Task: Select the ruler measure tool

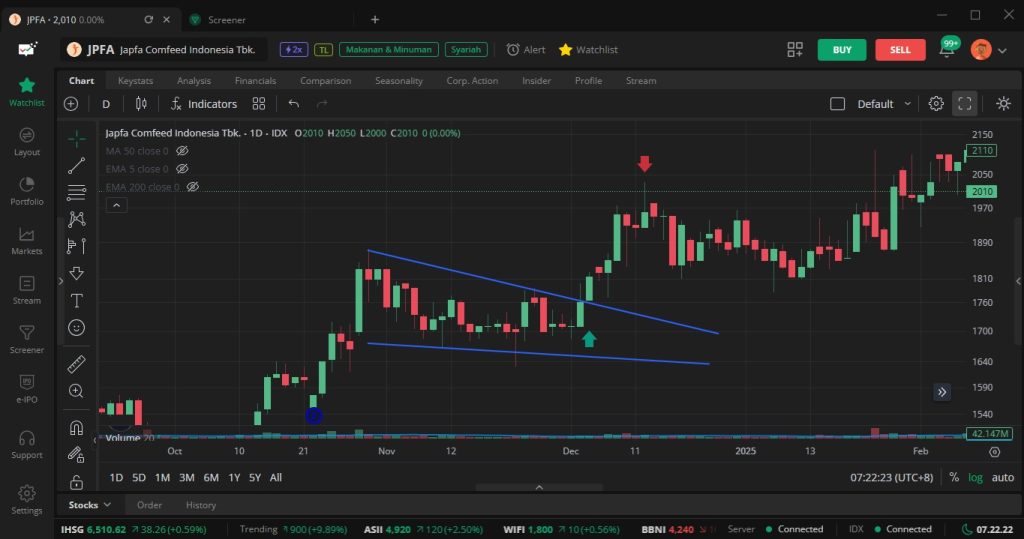Action: [76, 364]
